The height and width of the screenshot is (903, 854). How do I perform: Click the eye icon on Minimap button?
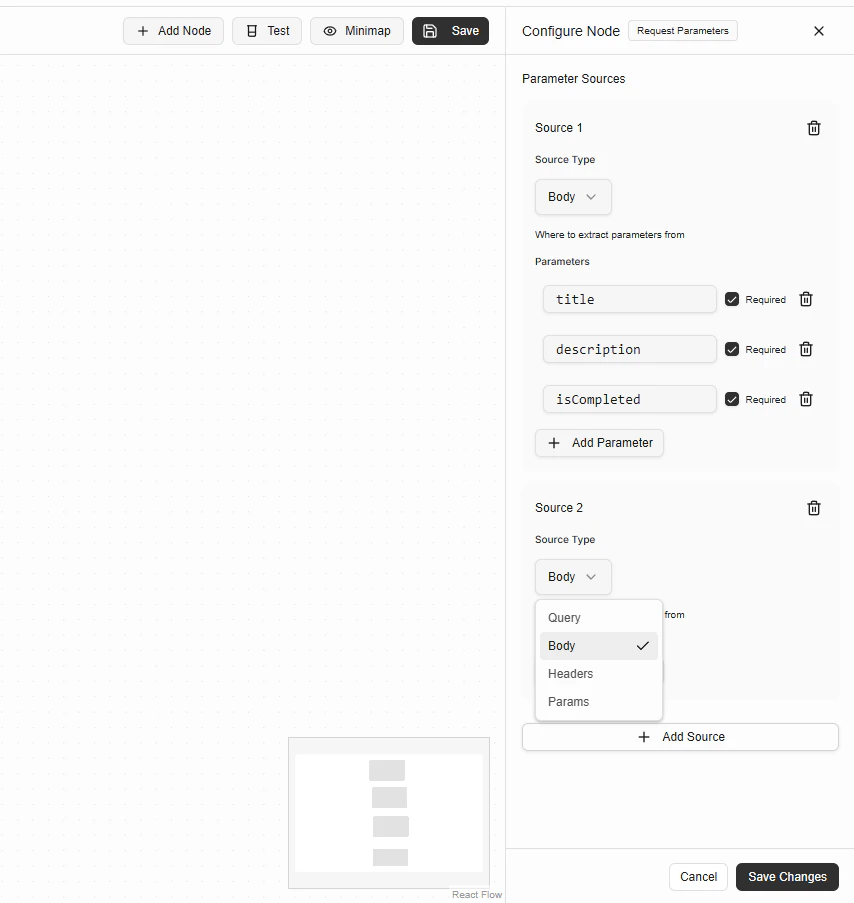point(329,31)
